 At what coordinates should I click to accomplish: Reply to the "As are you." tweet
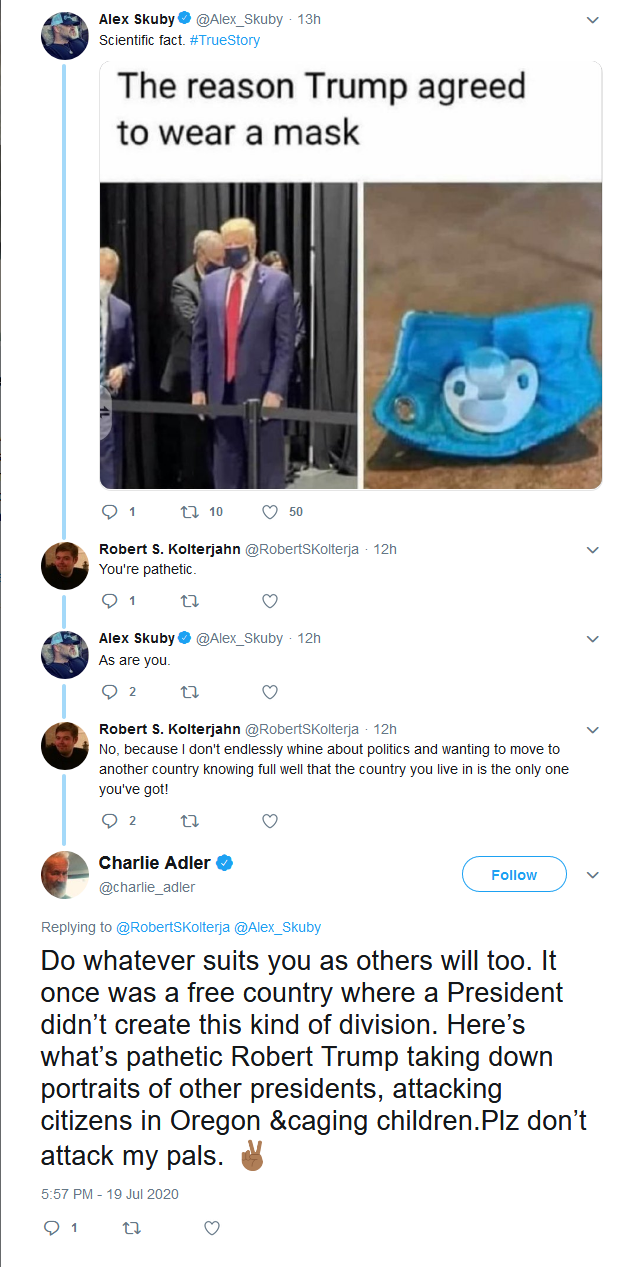[x=111, y=691]
